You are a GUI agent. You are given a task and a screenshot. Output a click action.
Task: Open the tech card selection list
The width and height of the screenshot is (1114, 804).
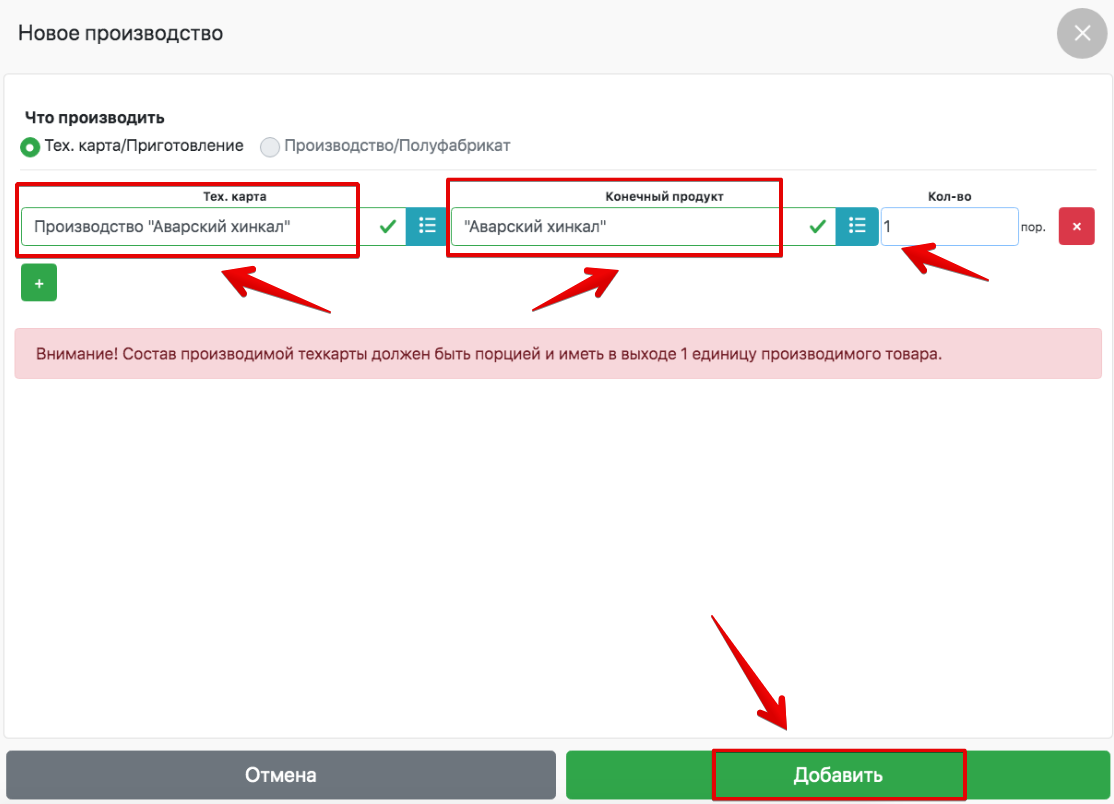(427, 226)
